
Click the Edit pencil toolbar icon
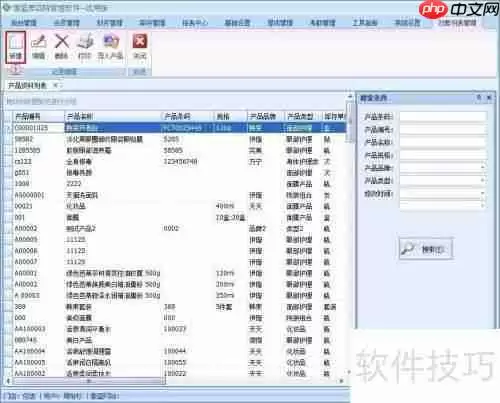click(x=39, y=47)
